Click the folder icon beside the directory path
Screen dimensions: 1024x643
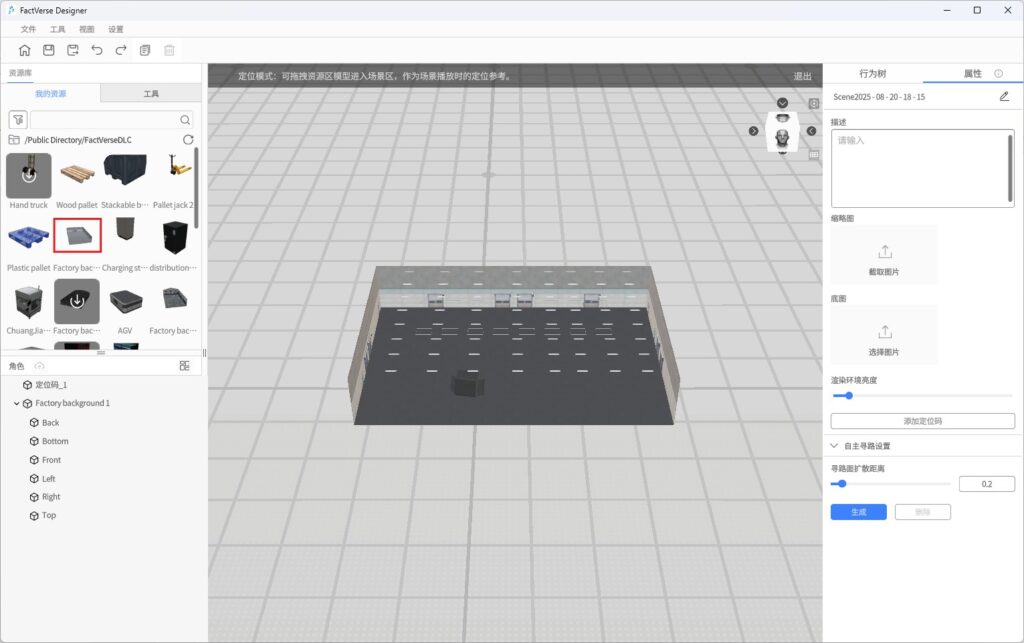pos(14,140)
